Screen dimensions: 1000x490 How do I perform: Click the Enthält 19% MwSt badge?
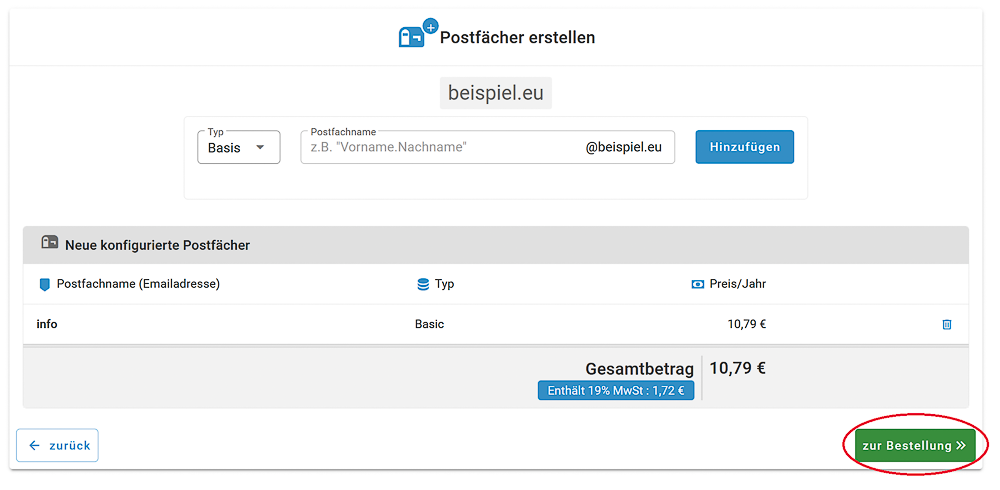pos(615,391)
